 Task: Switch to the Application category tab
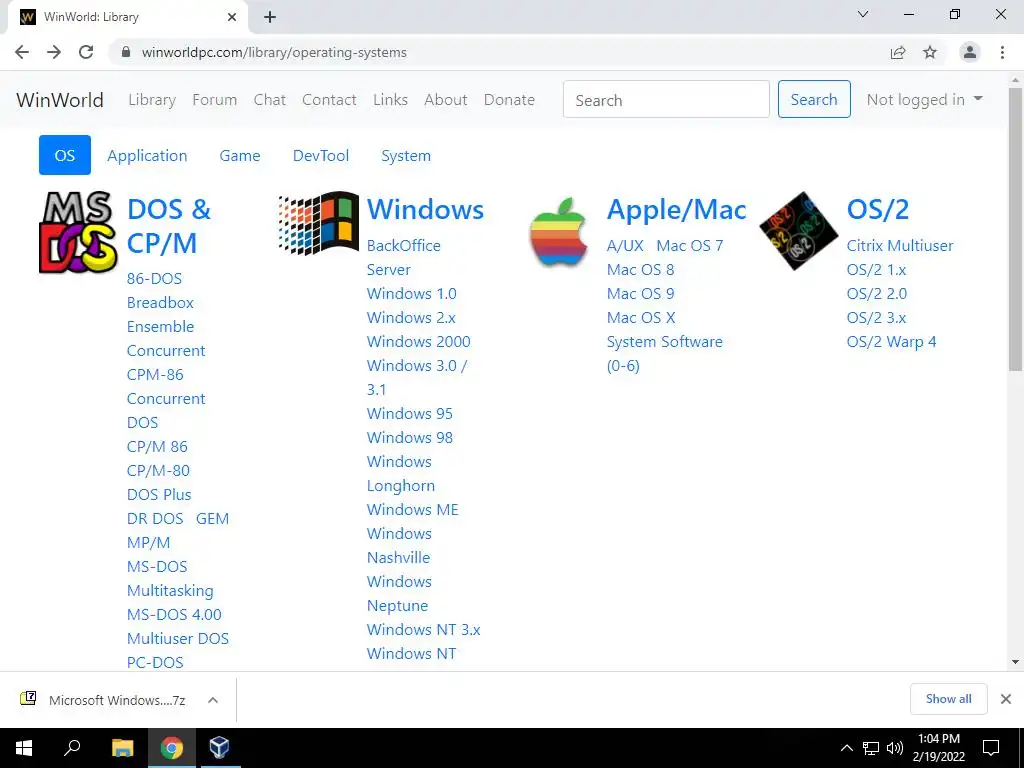point(147,155)
